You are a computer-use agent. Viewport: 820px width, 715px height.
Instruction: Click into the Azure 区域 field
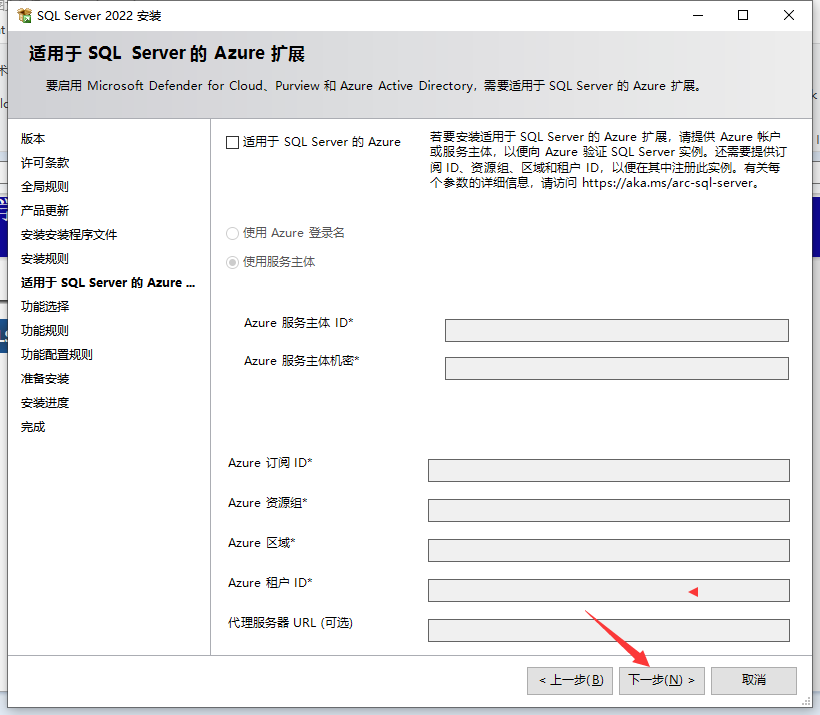[x=609, y=550]
